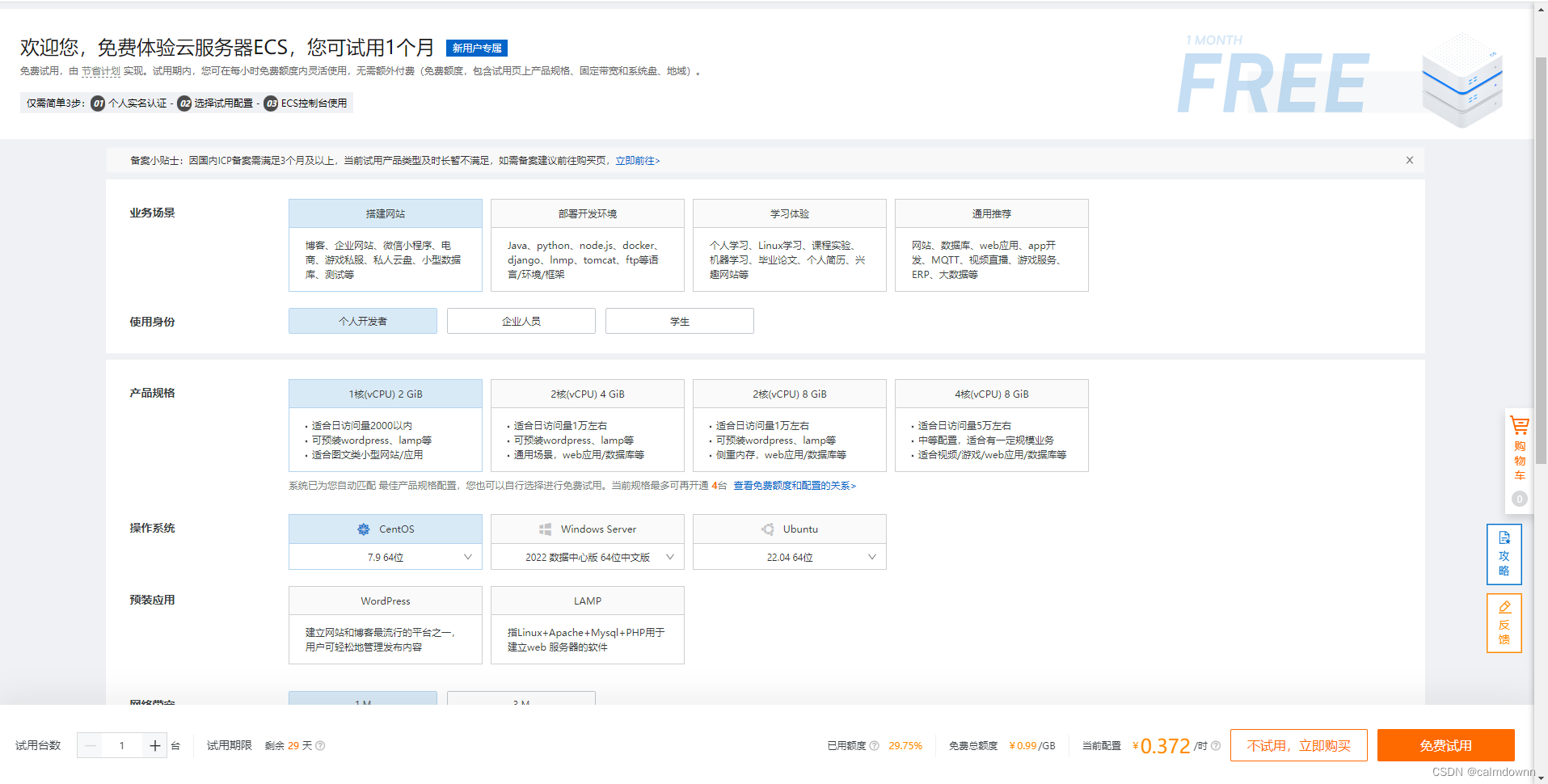This screenshot has height=784, width=1548.
Task: Choose WordPress preinstalled application
Action: [x=386, y=625]
